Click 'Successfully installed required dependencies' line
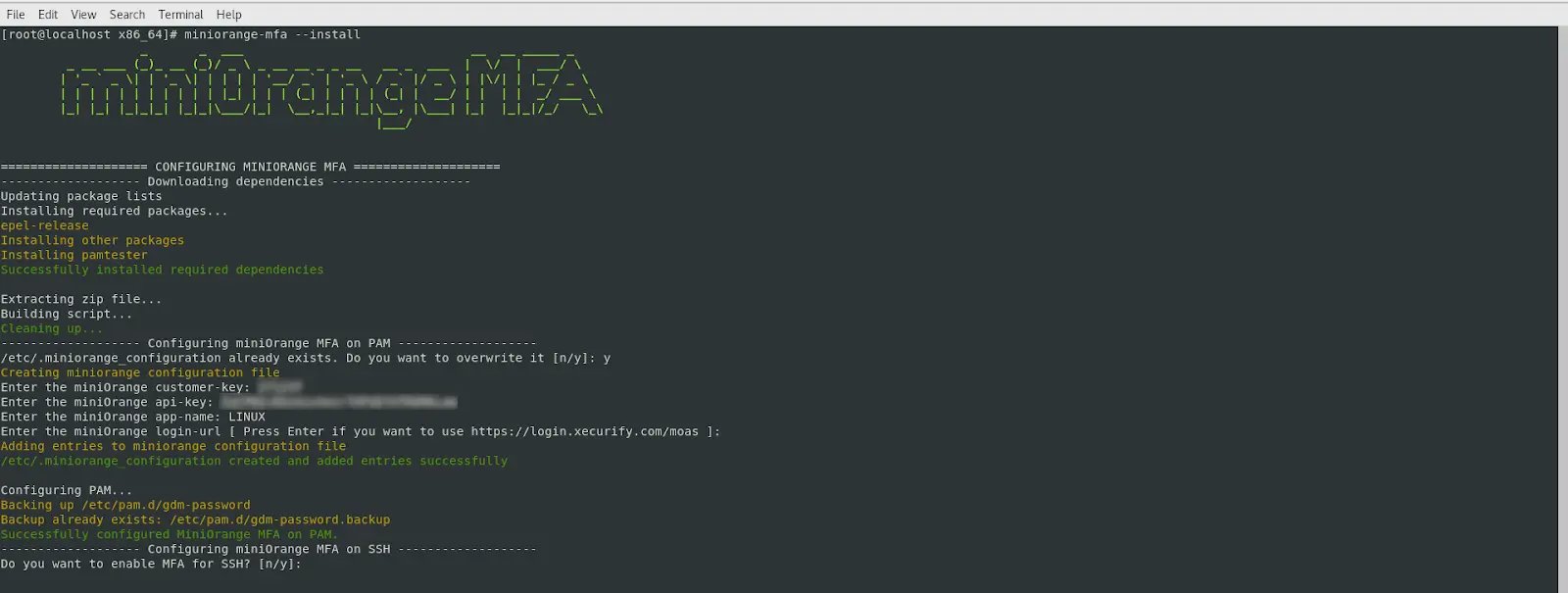Screen dimensions: 1568x593 tap(162, 270)
